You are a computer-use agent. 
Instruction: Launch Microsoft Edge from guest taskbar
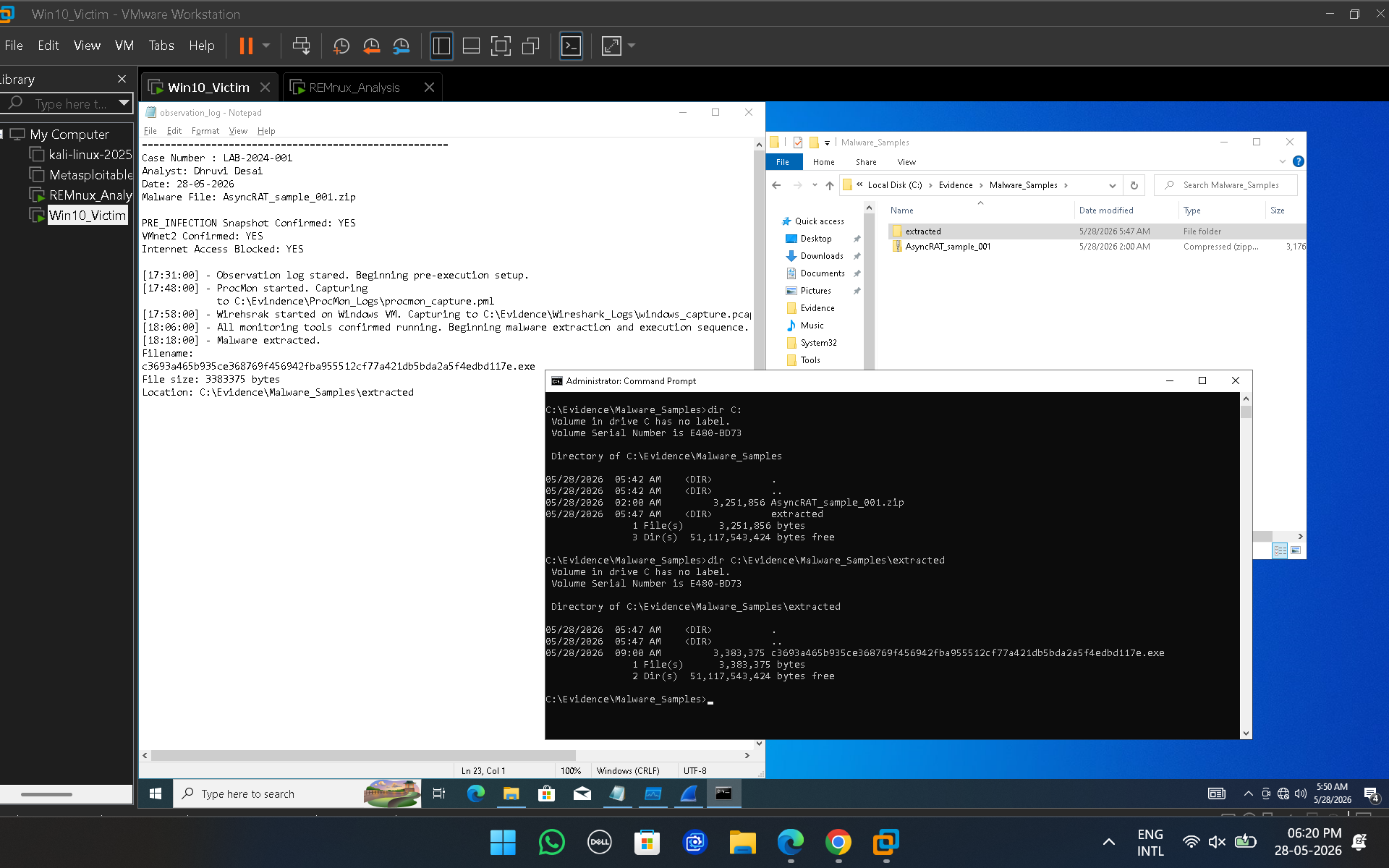point(475,793)
